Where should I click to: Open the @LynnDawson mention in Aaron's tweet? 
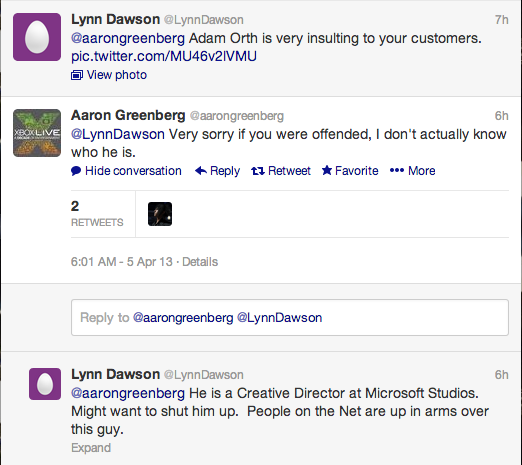(x=118, y=134)
